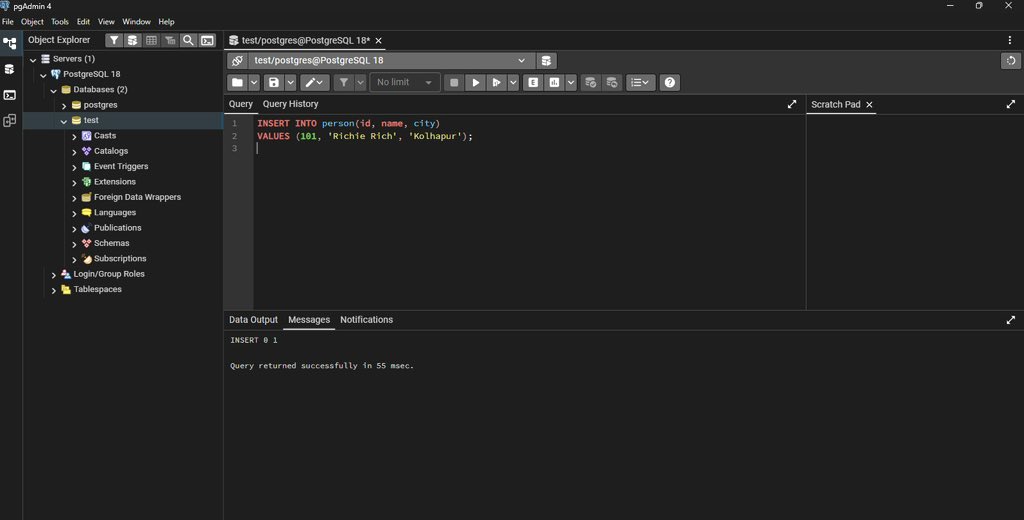Click the connection status icon left of connection dropdown
Viewport: 1024px width, 520px height.
tap(238, 61)
